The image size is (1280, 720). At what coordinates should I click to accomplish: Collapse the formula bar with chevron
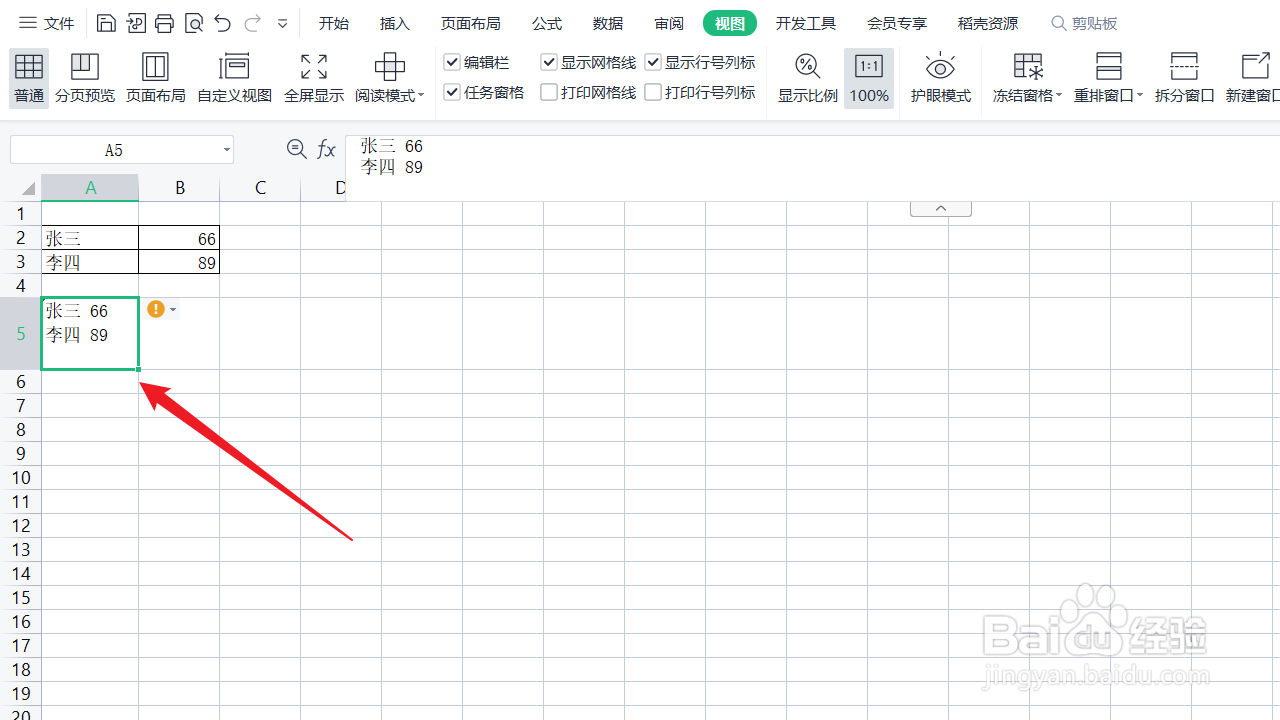pyautogui.click(x=941, y=208)
